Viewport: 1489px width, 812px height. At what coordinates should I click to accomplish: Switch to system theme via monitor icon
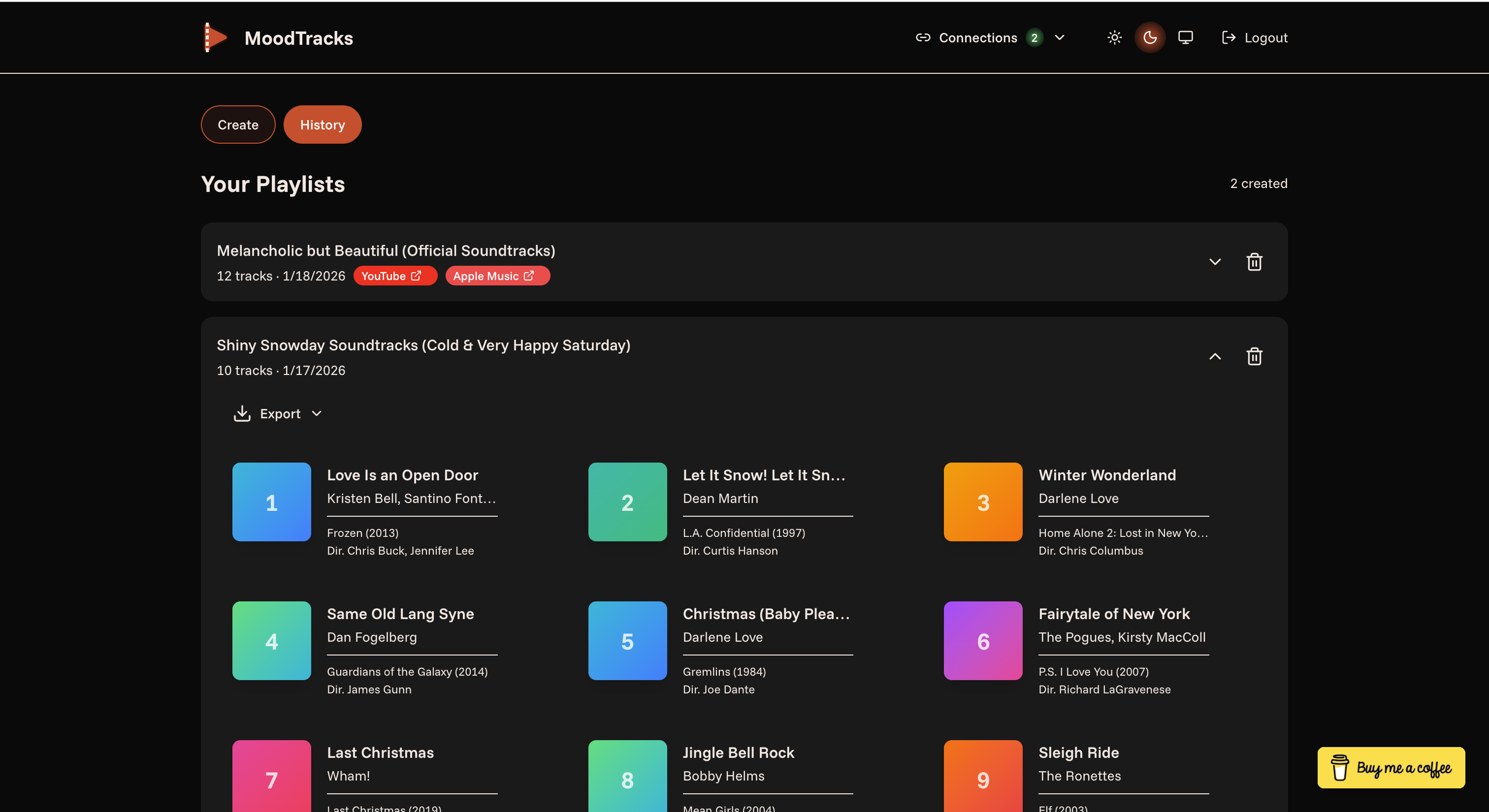point(1185,37)
